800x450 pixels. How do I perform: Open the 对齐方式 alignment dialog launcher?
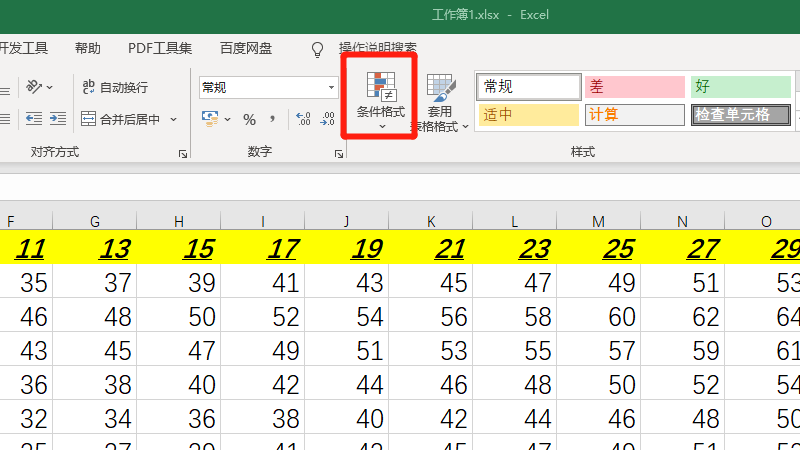pyautogui.click(x=183, y=154)
